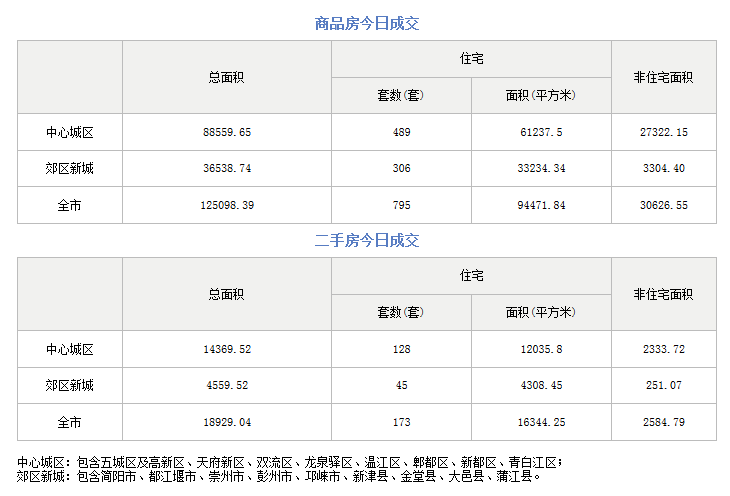Select the value 14369.52
This screenshot has height=496, width=730.
pyautogui.click(x=227, y=349)
